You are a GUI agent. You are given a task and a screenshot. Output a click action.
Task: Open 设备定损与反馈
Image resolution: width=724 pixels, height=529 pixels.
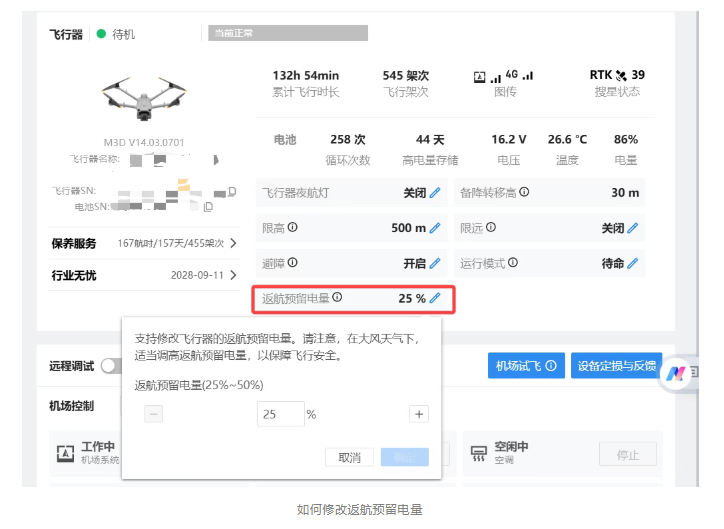pos(616,366)
